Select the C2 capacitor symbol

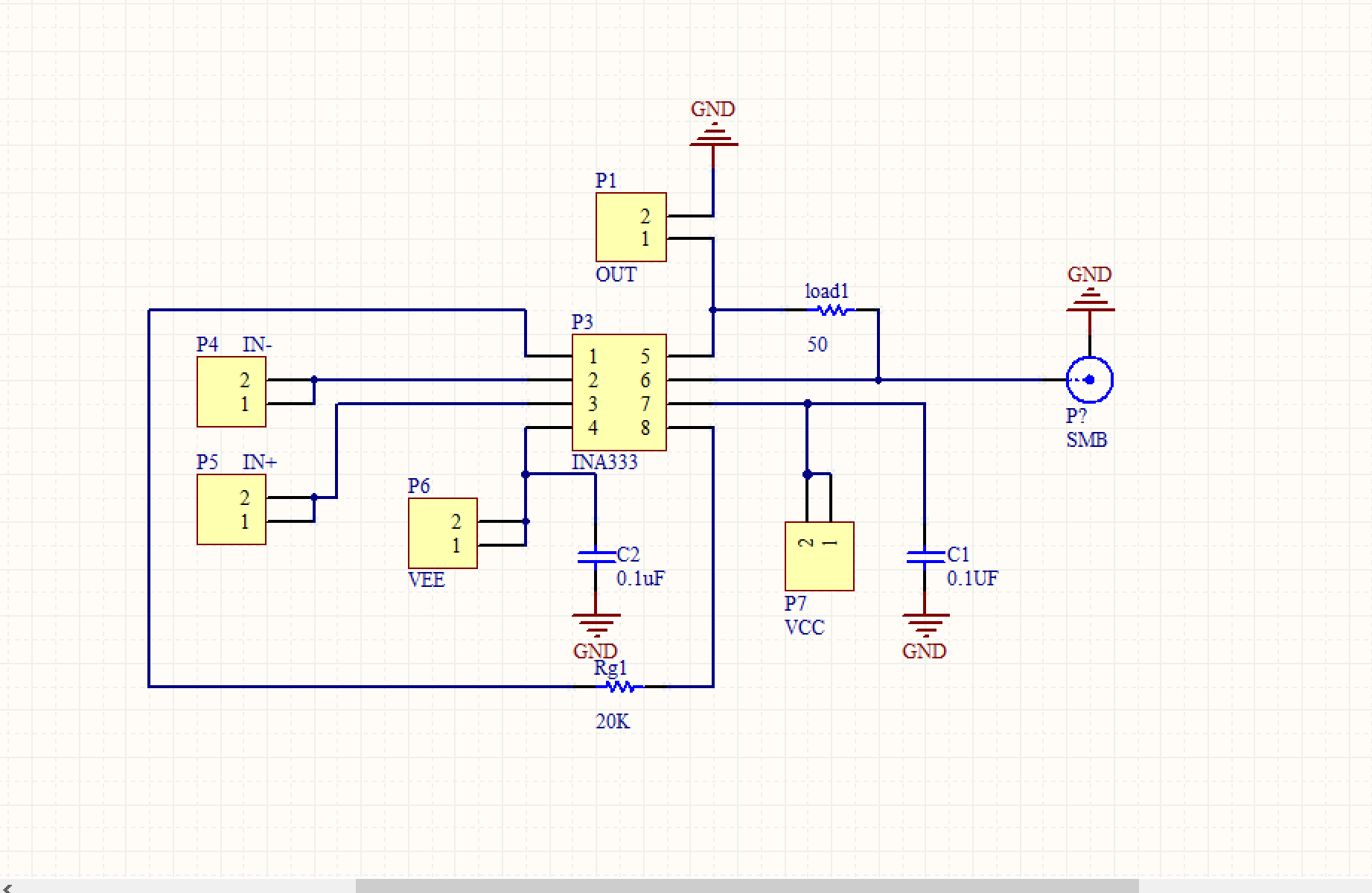(596, 556)
